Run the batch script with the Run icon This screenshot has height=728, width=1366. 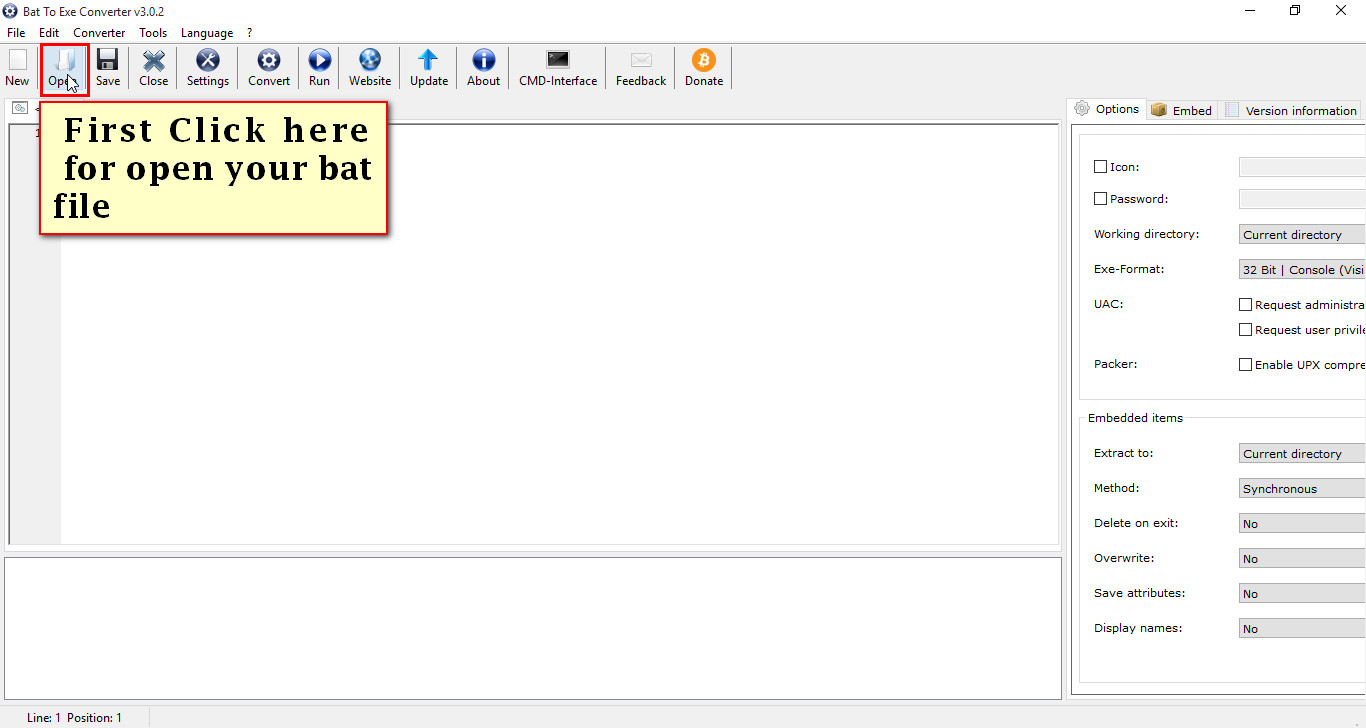[319, 68]
